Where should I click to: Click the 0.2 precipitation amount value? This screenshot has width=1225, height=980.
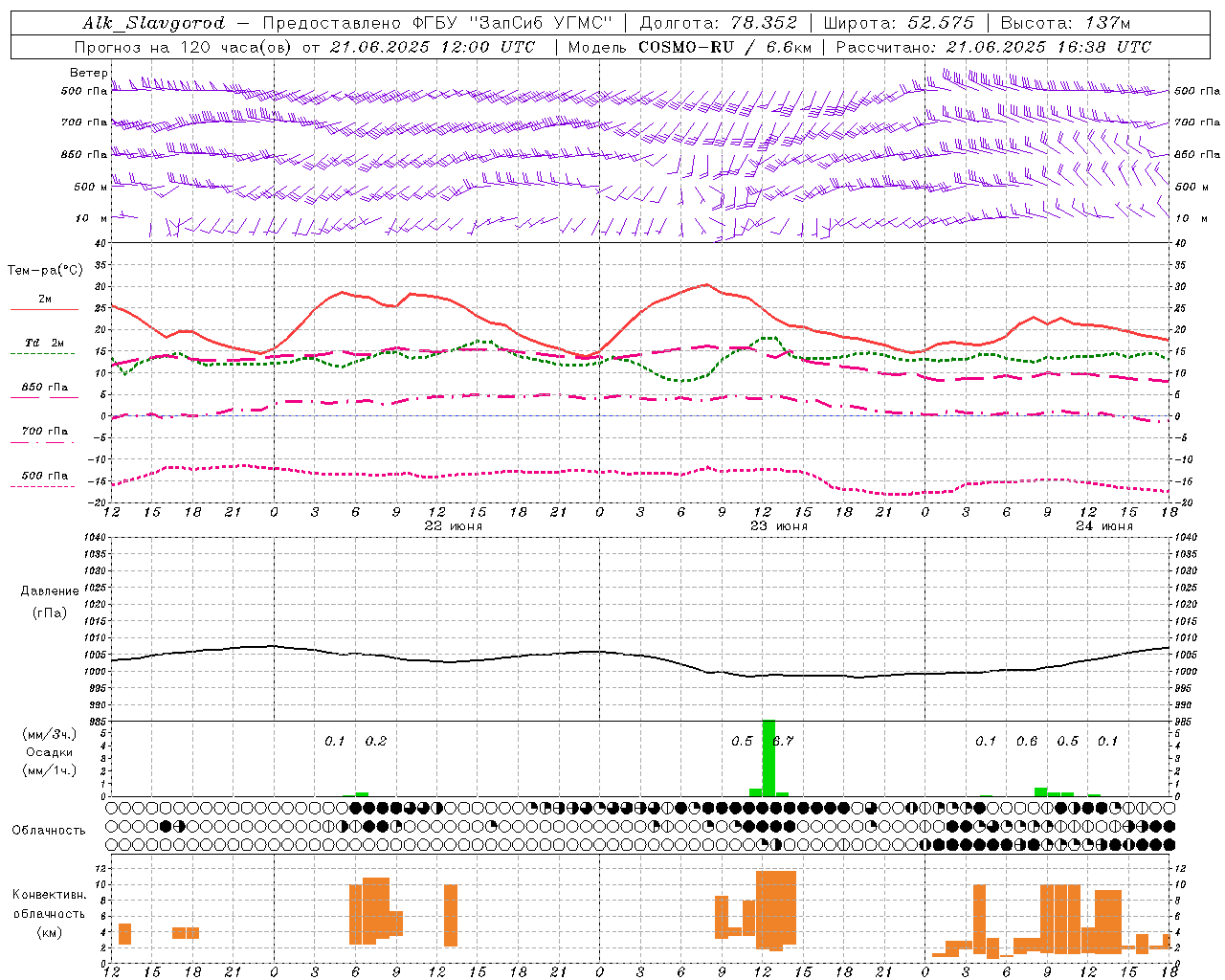[375, 741]
